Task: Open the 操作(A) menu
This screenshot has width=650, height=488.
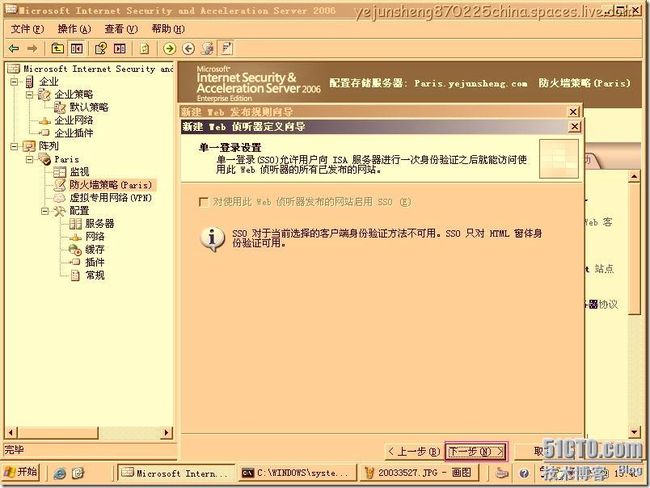Action: click(x=74, y=29)
